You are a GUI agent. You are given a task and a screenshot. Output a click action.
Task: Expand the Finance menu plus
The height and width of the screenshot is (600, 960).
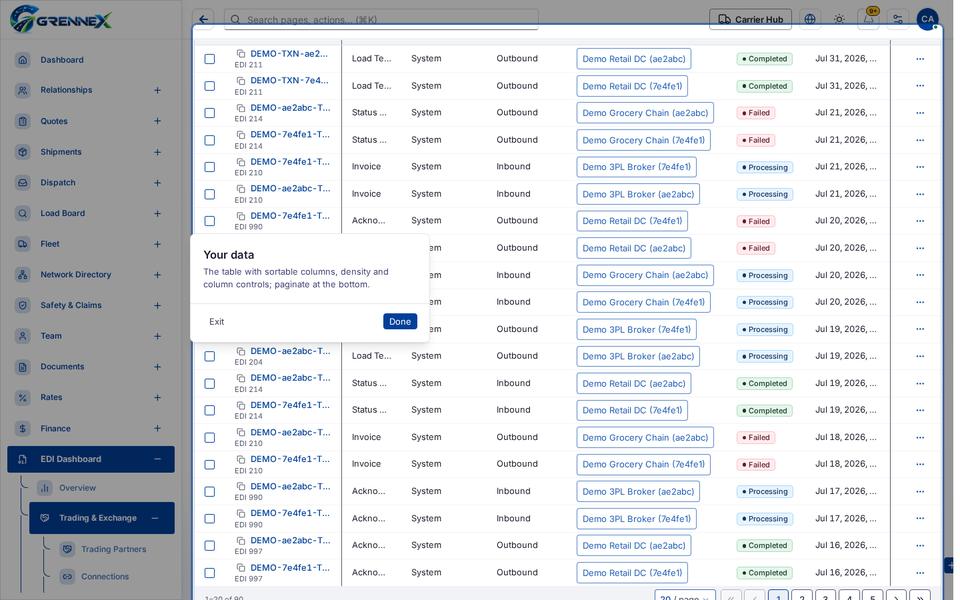[157, 429]
